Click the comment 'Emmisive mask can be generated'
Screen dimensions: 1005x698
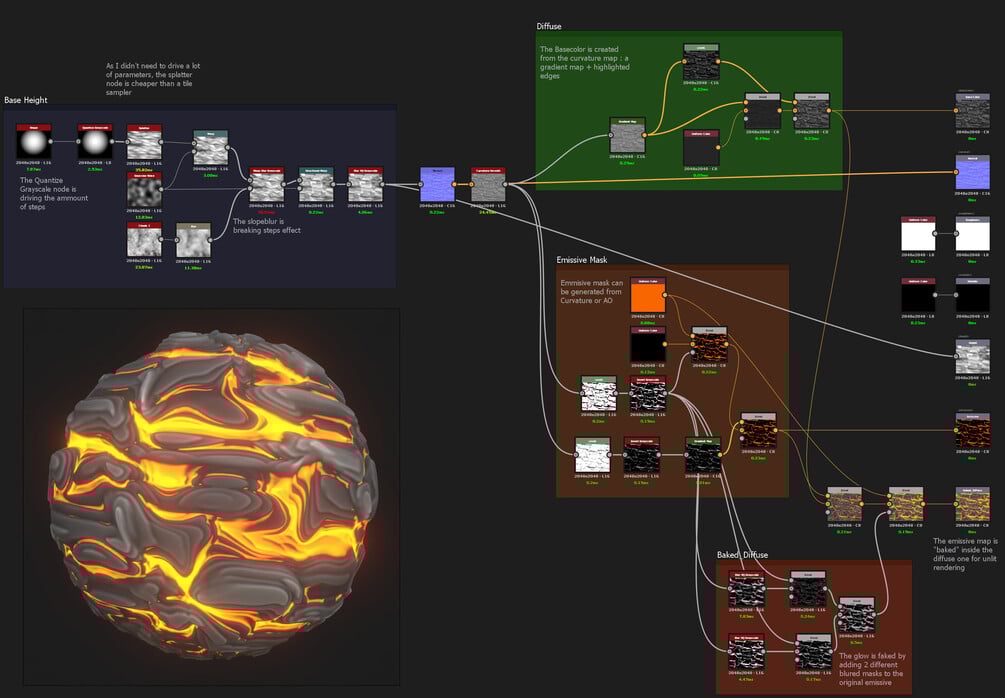coord(592,292)
